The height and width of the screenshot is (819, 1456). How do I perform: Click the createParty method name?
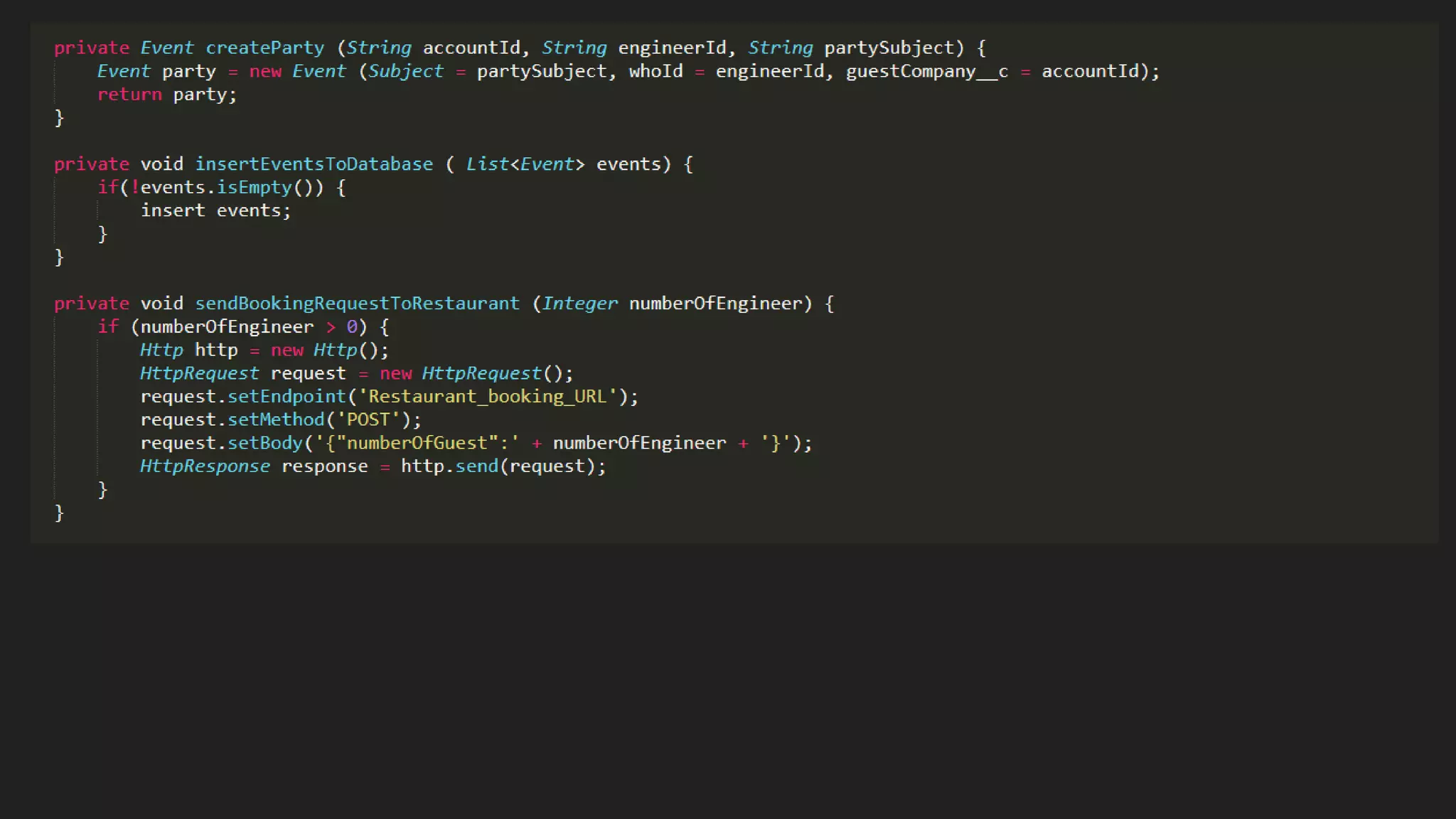click(264, 48)
